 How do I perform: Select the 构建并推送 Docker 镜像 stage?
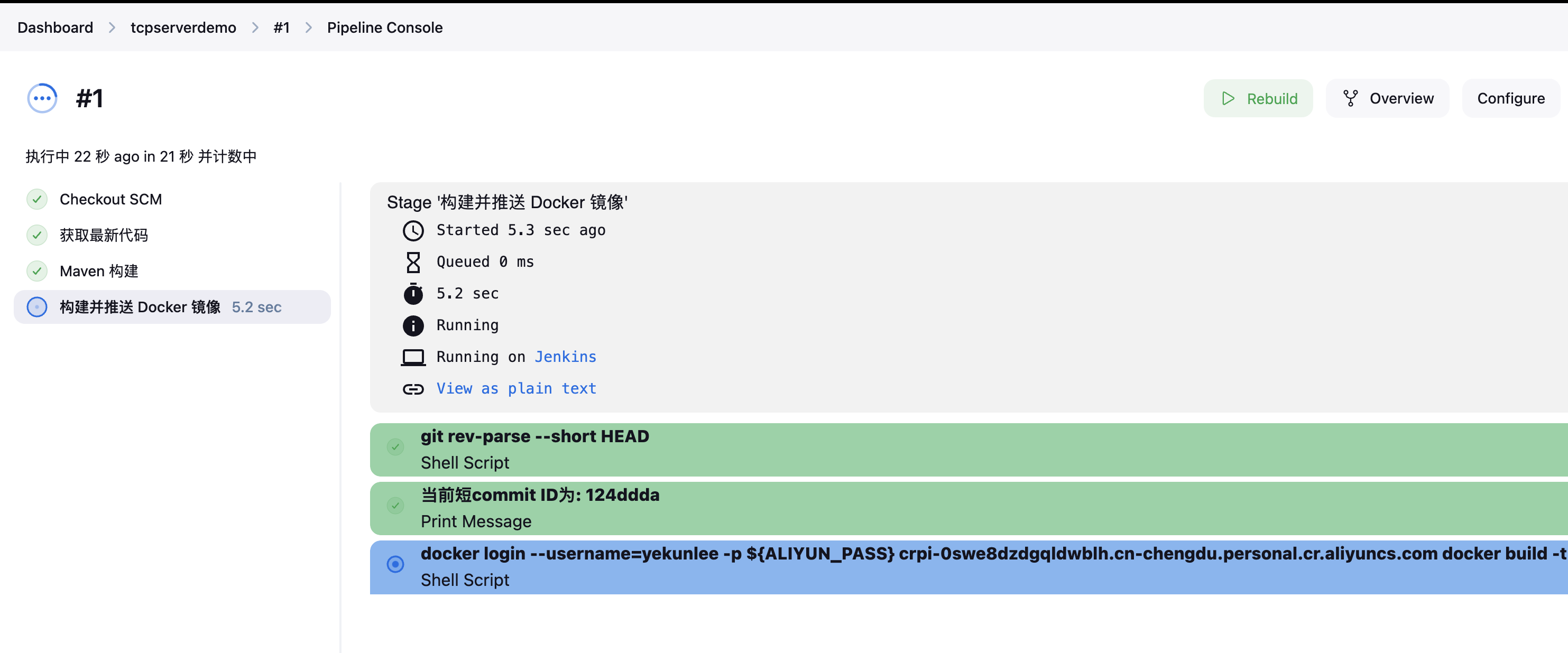(x=140, y=307)
